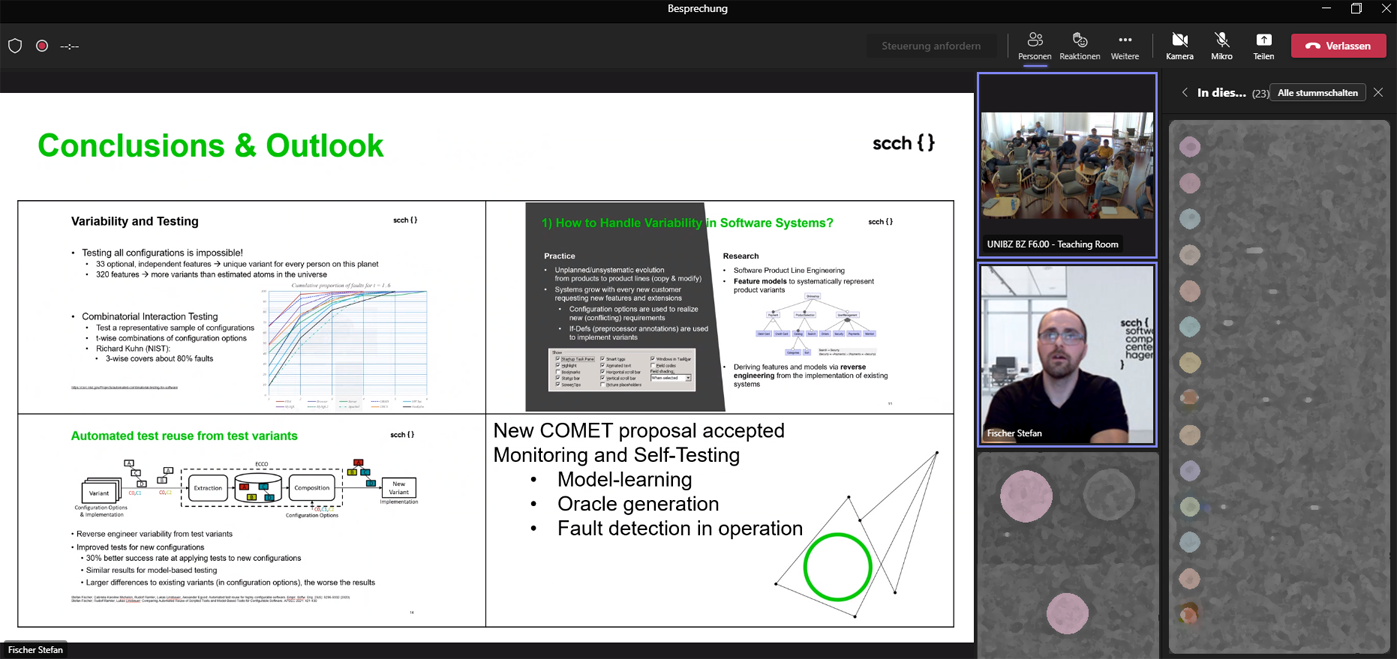Click the Fischer Stefan presenter name label
The image size is (1397, 659).
36,650
